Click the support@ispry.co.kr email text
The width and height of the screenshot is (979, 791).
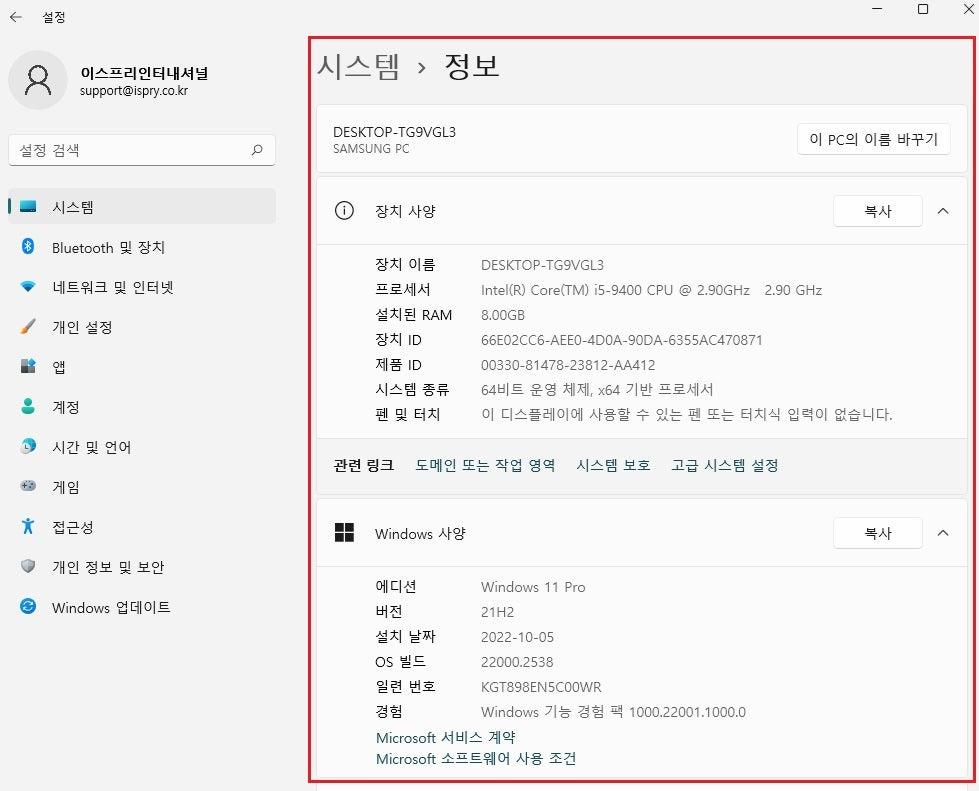tap(134, 91)
